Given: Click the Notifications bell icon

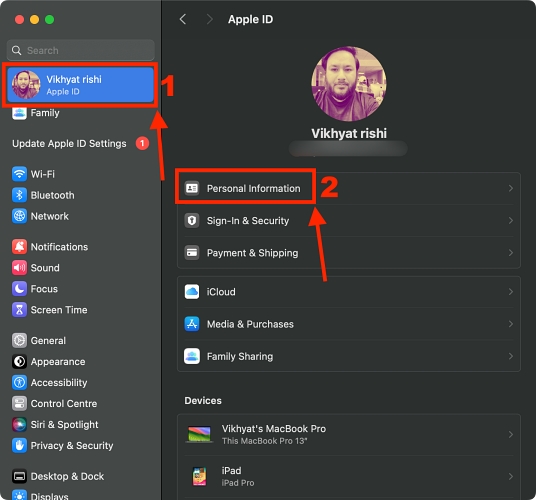Looking at the screenshot, I should 19,247.
